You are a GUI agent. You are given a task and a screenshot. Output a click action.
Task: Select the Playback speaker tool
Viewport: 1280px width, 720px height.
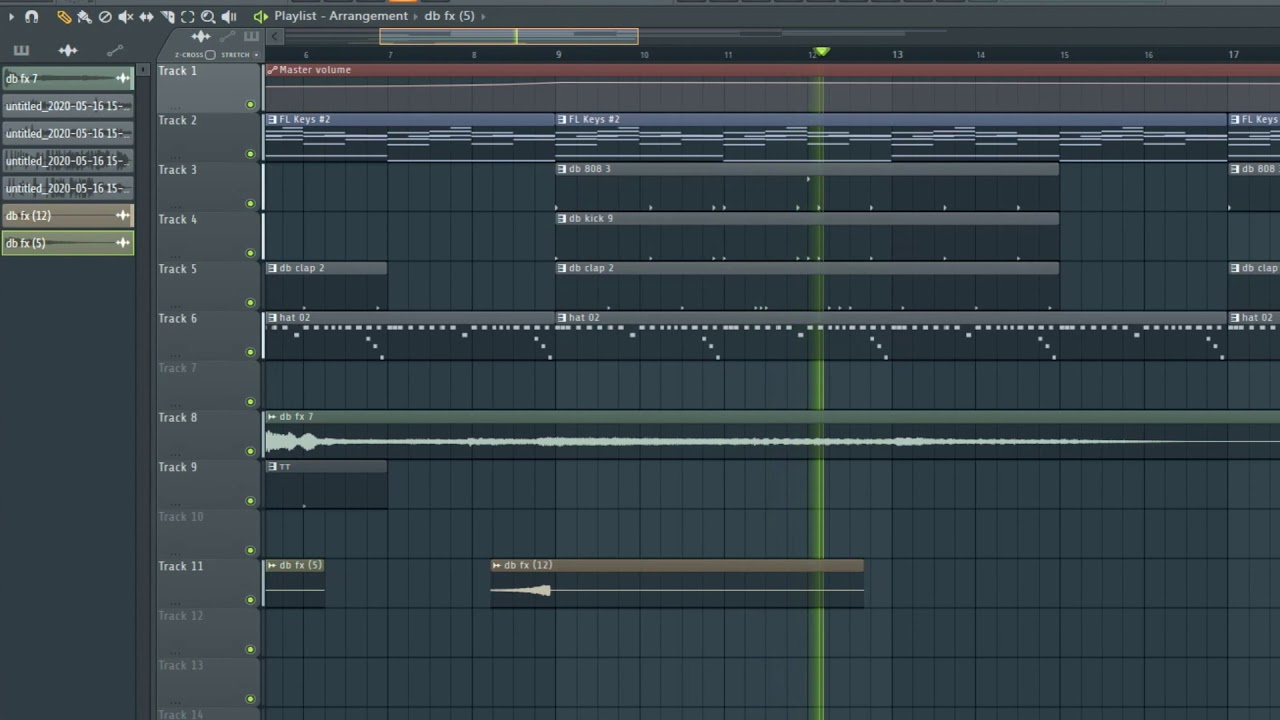pos(229,16)
